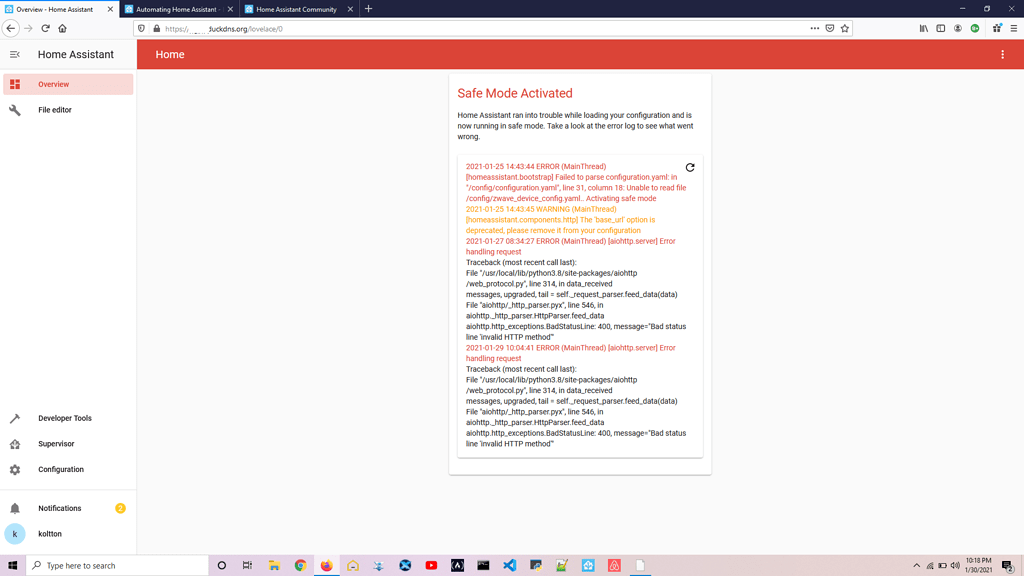This screenshot has height=576, width=1024.
Task: Expand hidden icons in the system tray
Action: 916,565
